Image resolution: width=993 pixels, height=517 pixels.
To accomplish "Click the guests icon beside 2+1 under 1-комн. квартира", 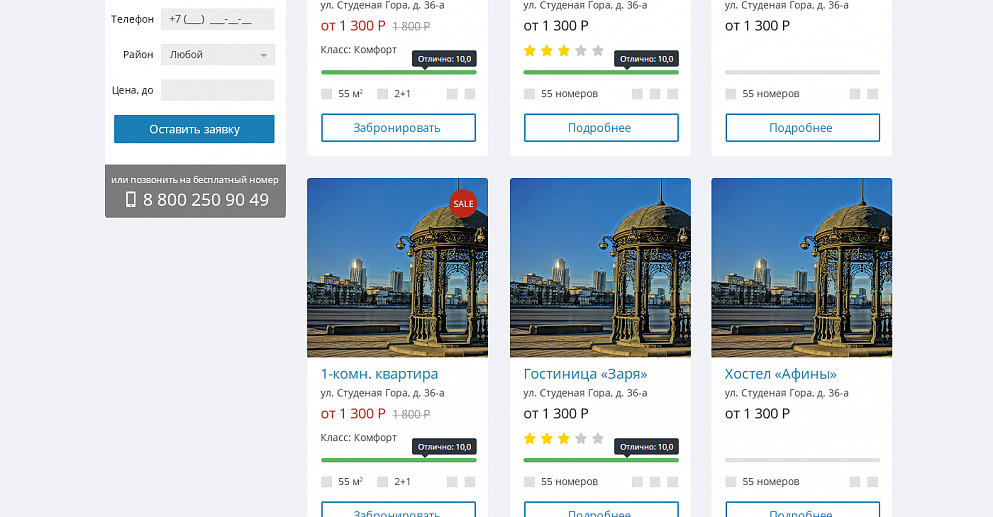I will 382,481.
